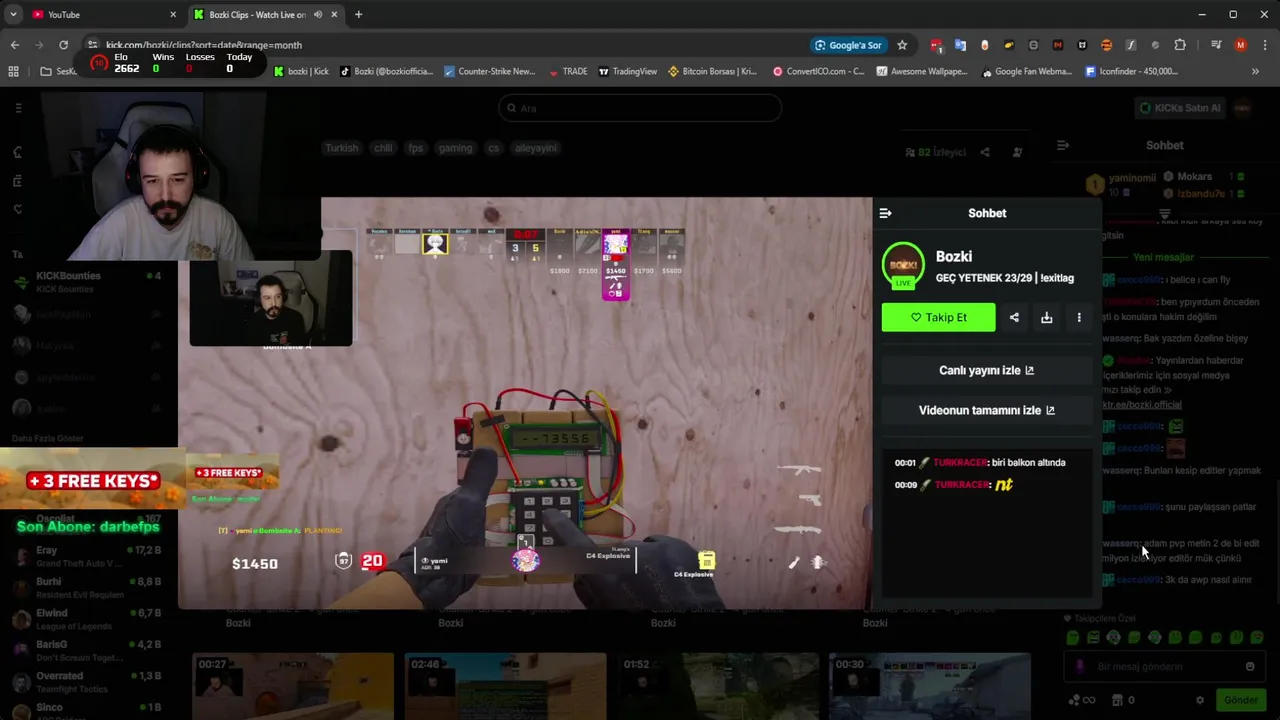Expand Daha Fazla Göster in the sidebar
The height and width of the screenshot is (720, 1280).
(x=47, y=438)
